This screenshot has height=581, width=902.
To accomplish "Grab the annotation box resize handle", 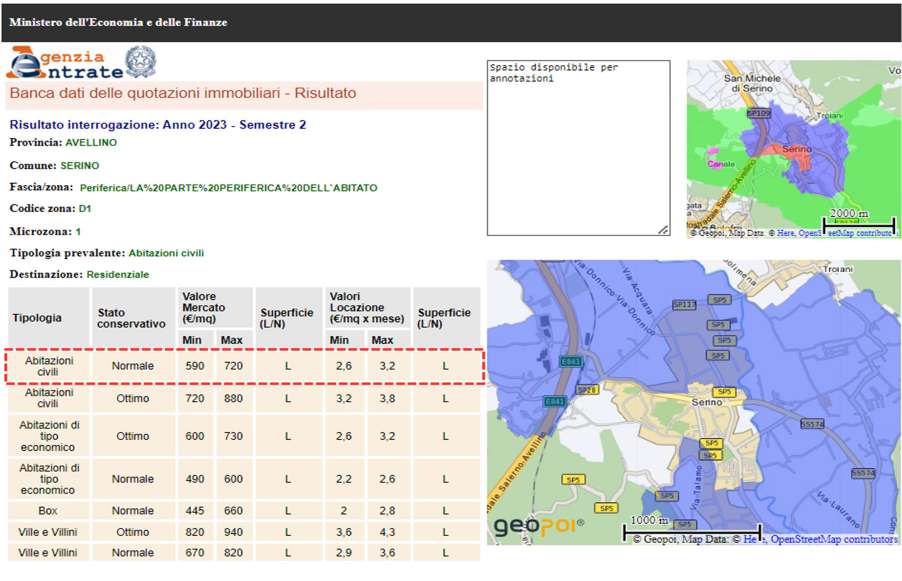I will pos(663,229).
